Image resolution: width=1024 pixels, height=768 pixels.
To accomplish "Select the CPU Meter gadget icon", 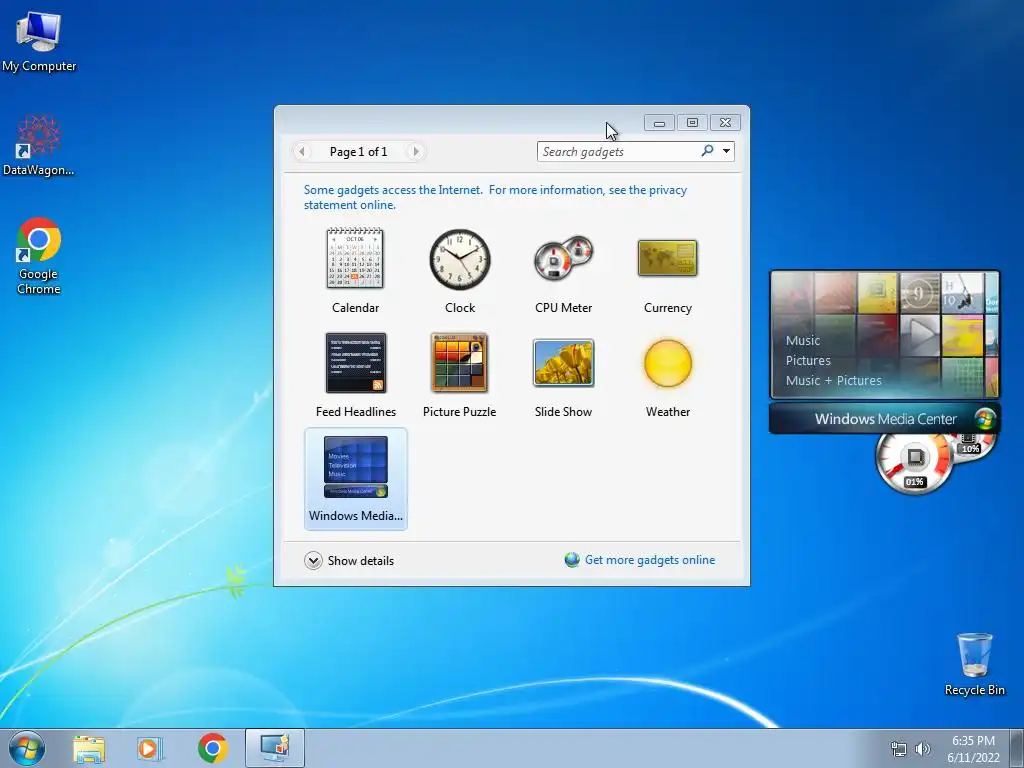I will [563, 258].
